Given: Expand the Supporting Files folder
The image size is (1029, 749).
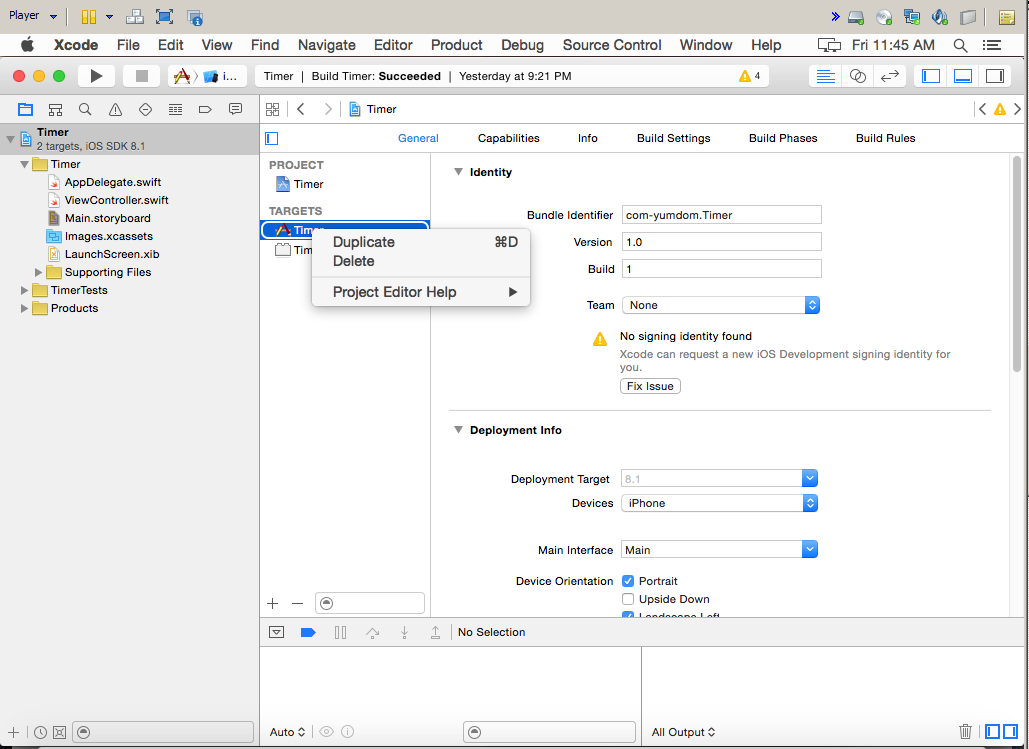Looking at the screenshot, I should coord(38,272).
